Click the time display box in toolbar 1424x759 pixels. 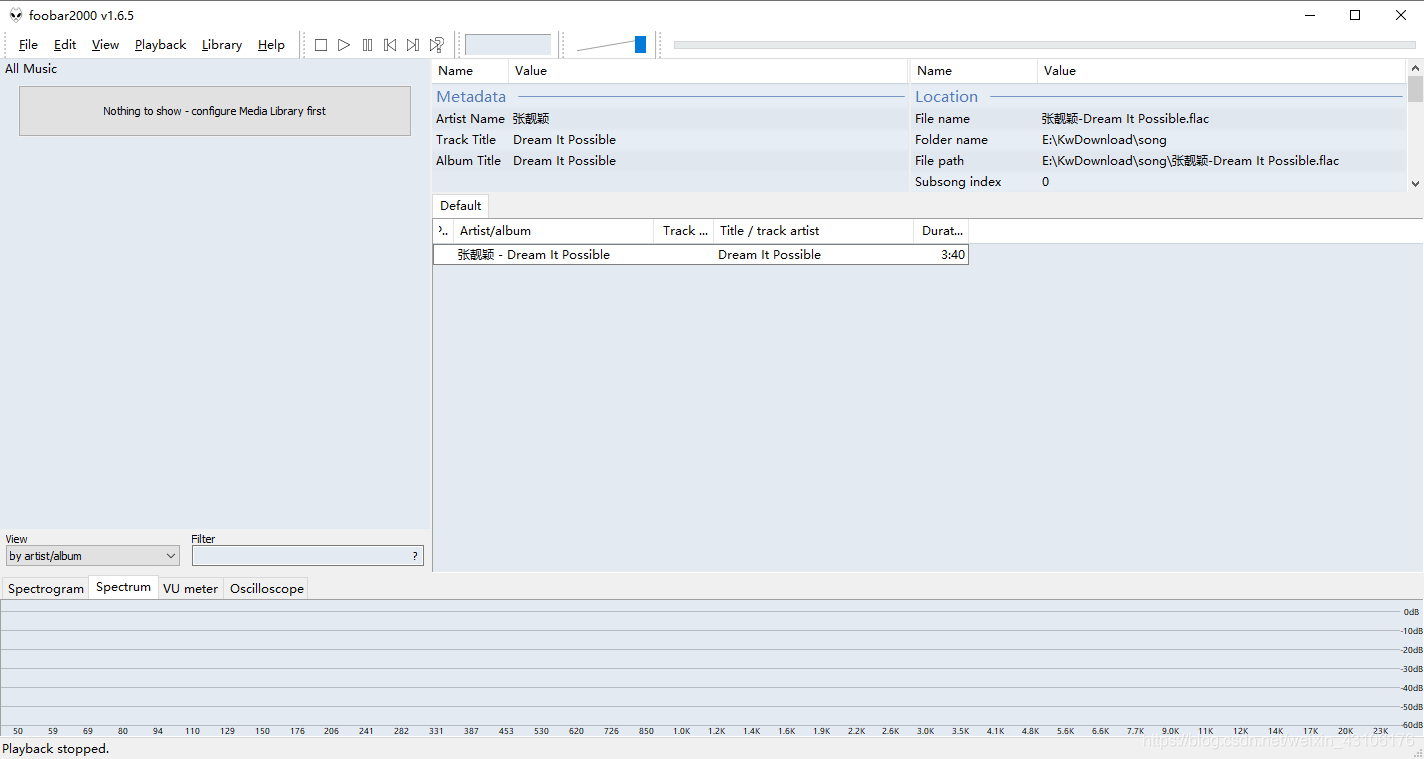click(508, 45)
